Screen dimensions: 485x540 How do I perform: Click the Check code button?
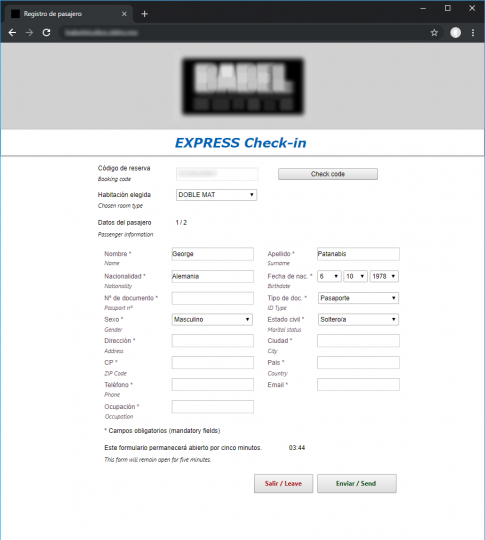(x=328, y=174)
